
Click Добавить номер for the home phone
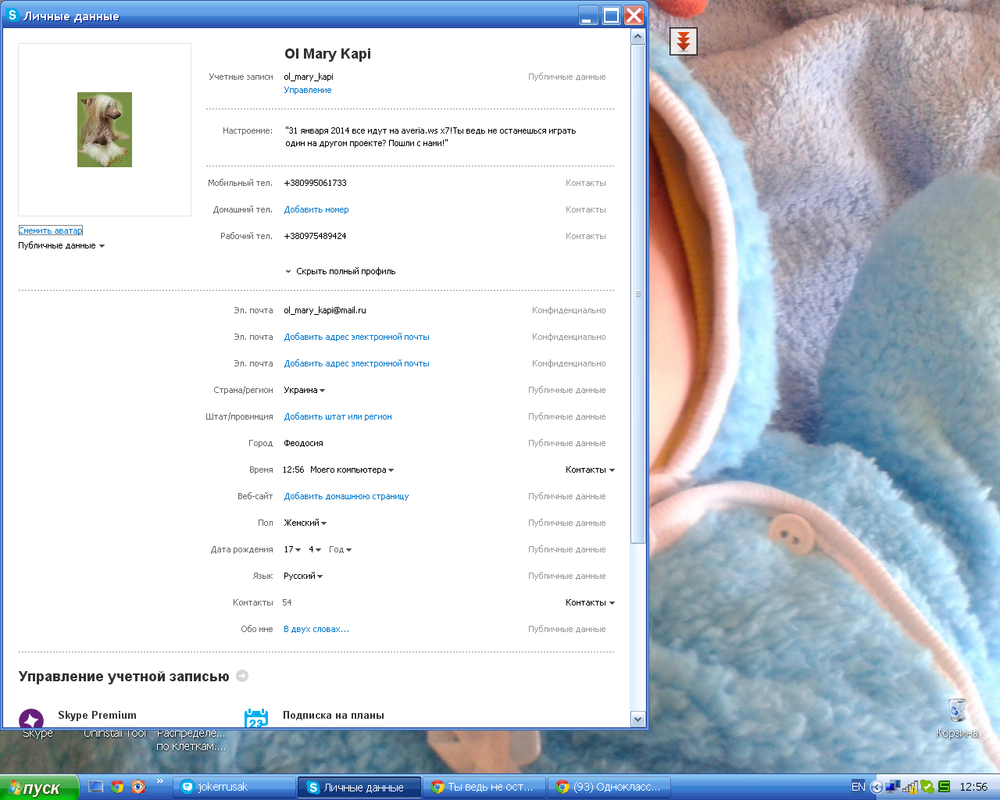[316, 210]
